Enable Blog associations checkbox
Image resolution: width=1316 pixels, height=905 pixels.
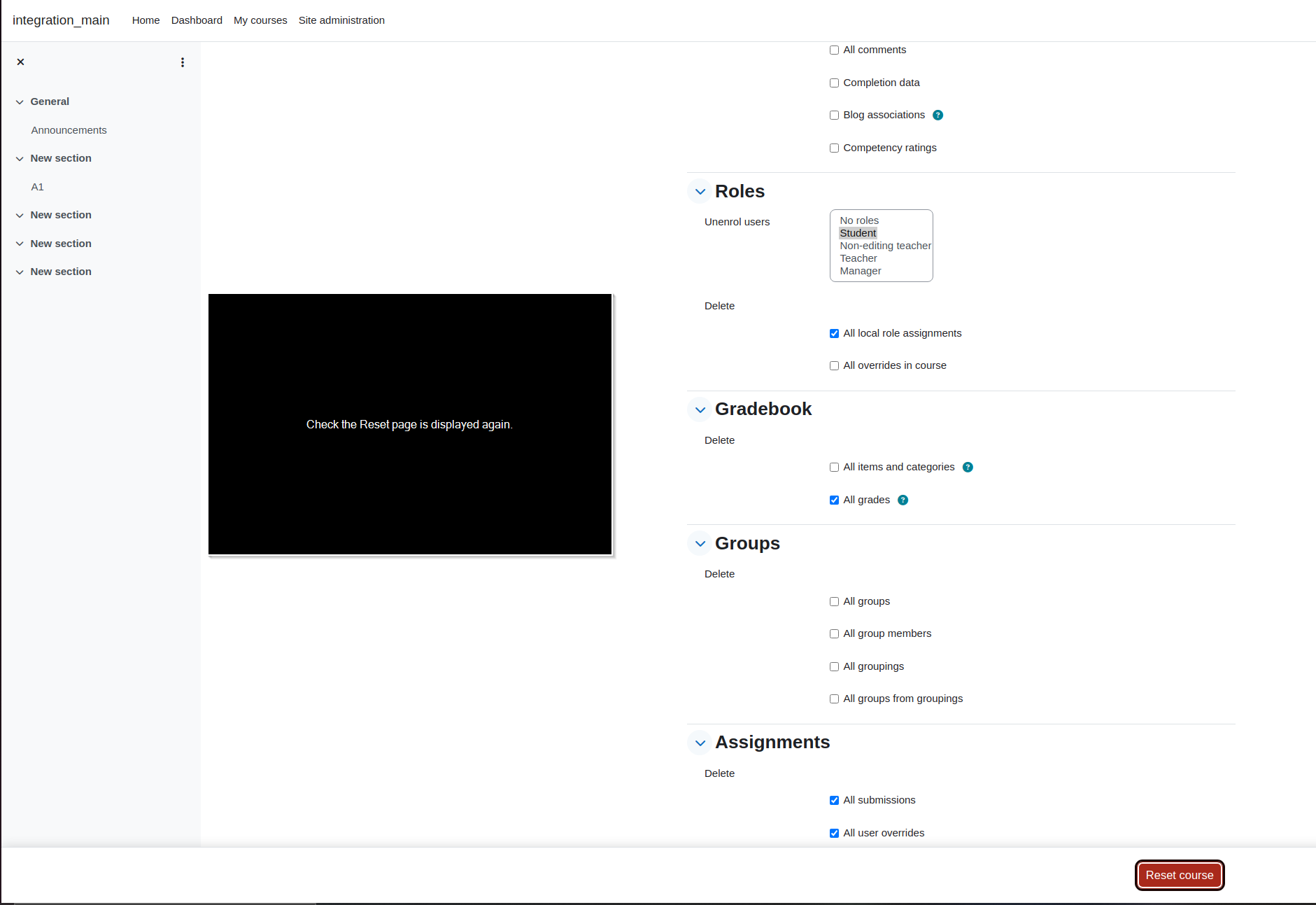point(834,115)
